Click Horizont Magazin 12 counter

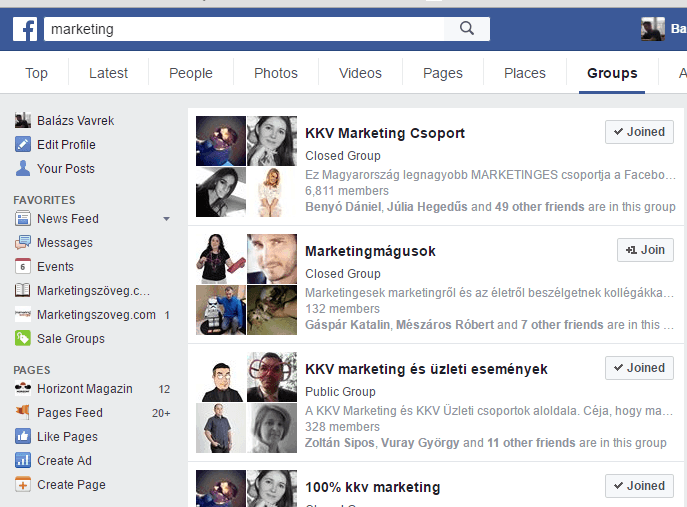click(x=164, y=389)
